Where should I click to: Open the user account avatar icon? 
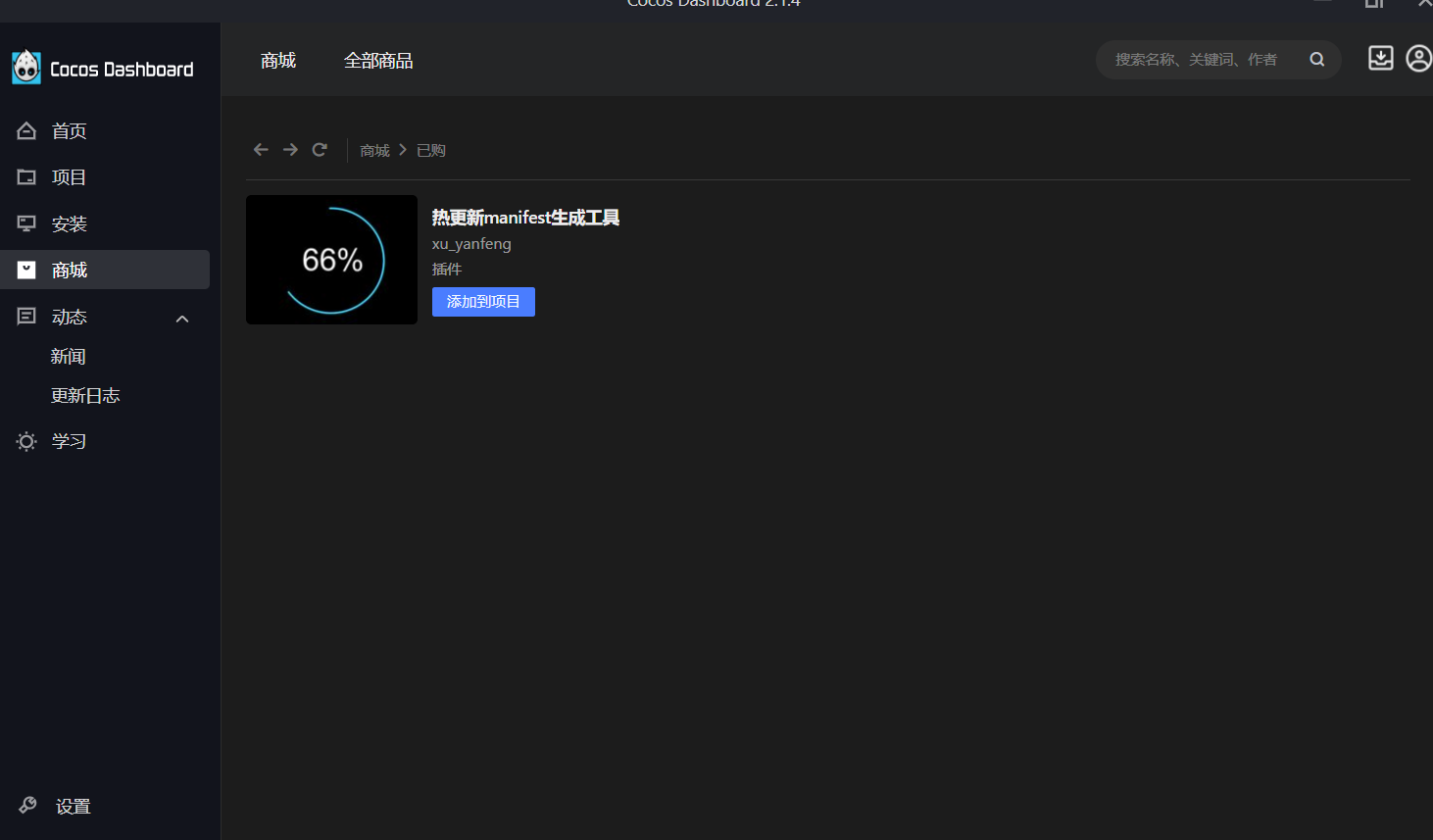[x=1419, y=59]
